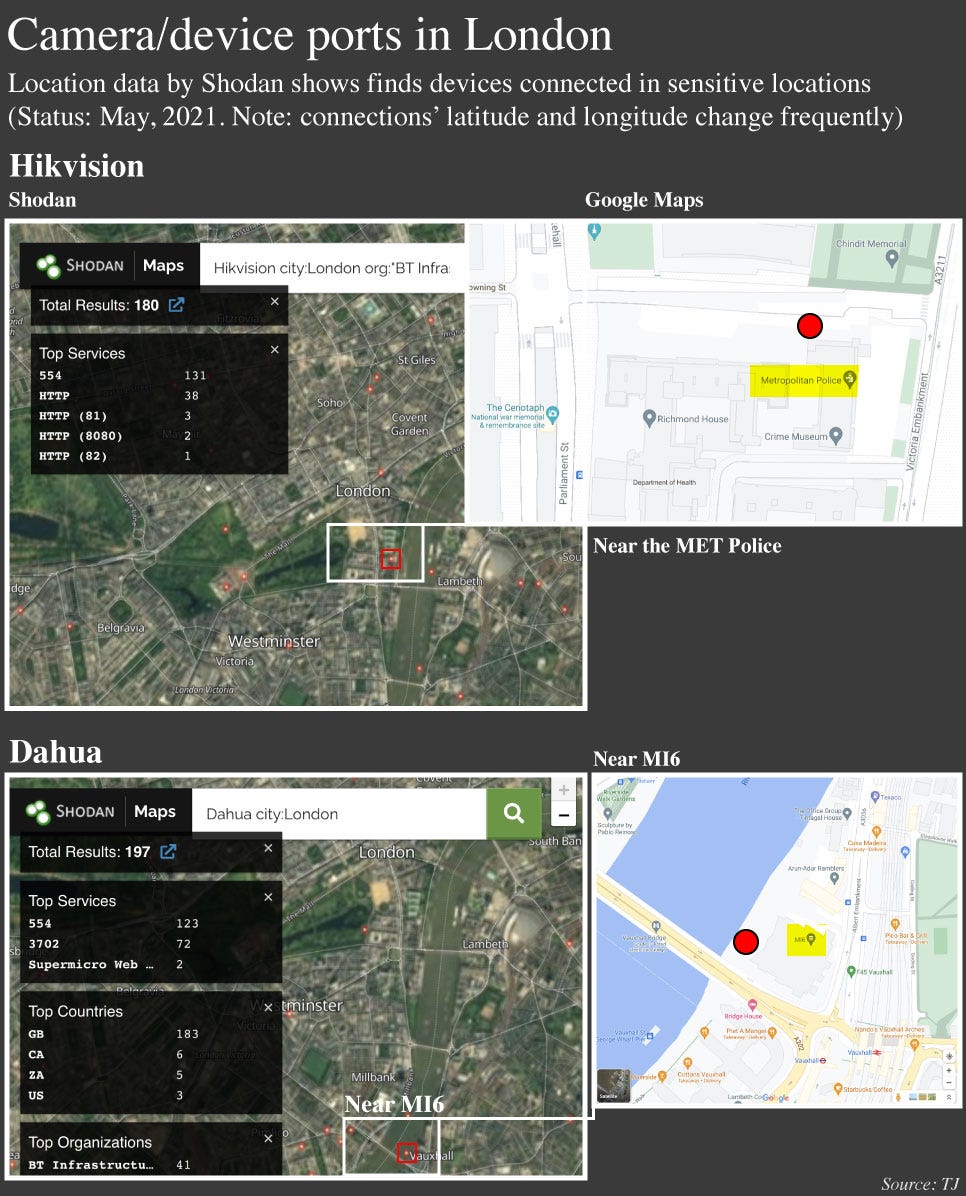Close the Hikvision Top Services panel
Viewport: 966px width, 1196px height.
[x=275, y=349]
